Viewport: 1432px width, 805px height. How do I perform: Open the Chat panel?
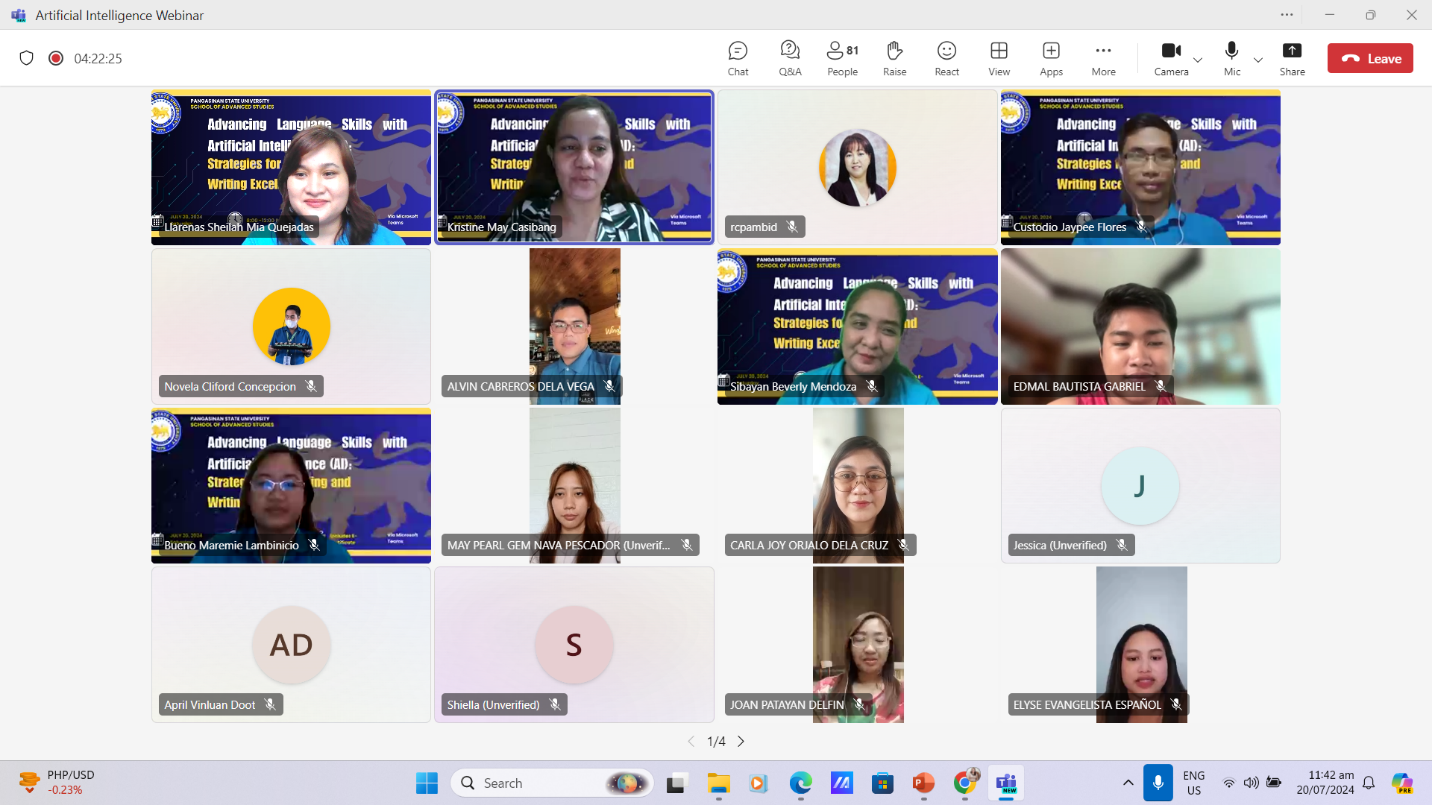[x=738, y=58]
